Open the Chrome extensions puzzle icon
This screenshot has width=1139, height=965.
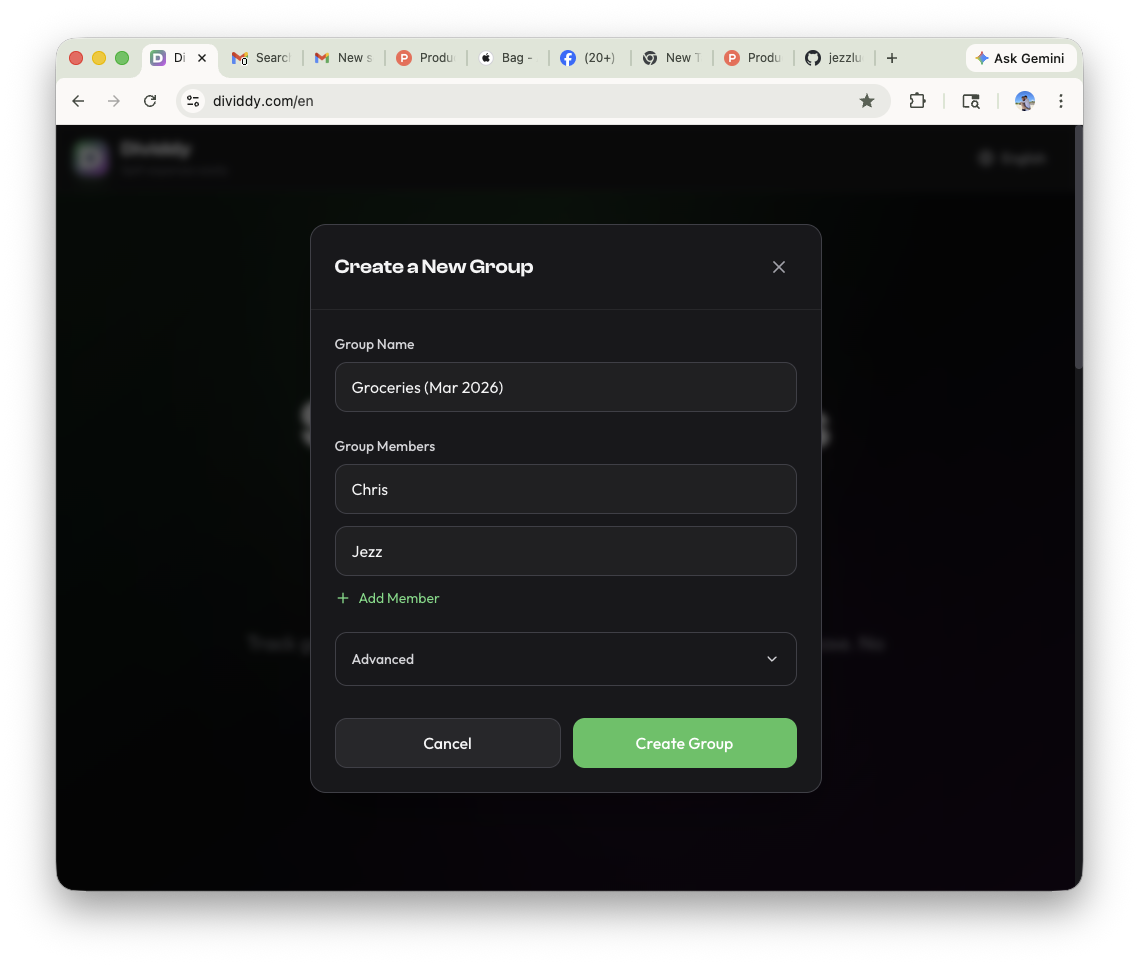pyautogui.click(x=917, y=101)
